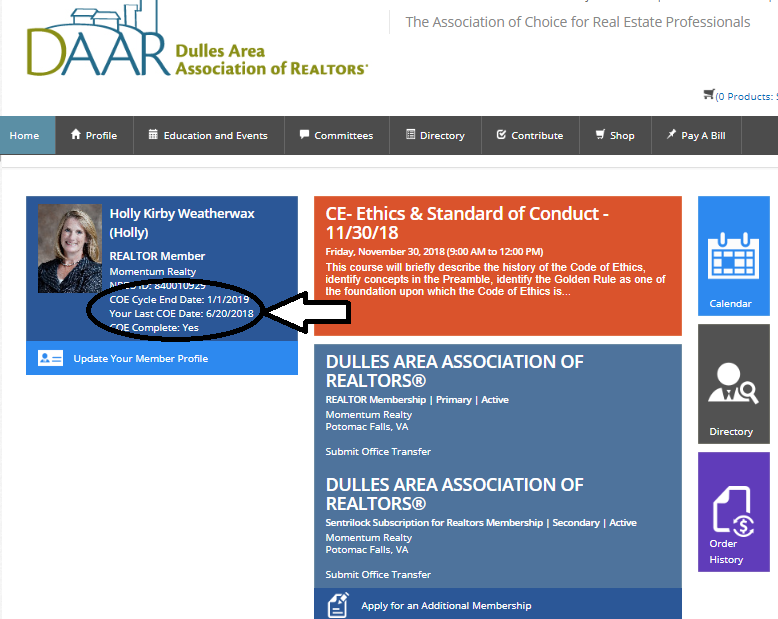The image size is (778, 619).
Task: Click the ethics course description paragraph
Action: [495, 279]
